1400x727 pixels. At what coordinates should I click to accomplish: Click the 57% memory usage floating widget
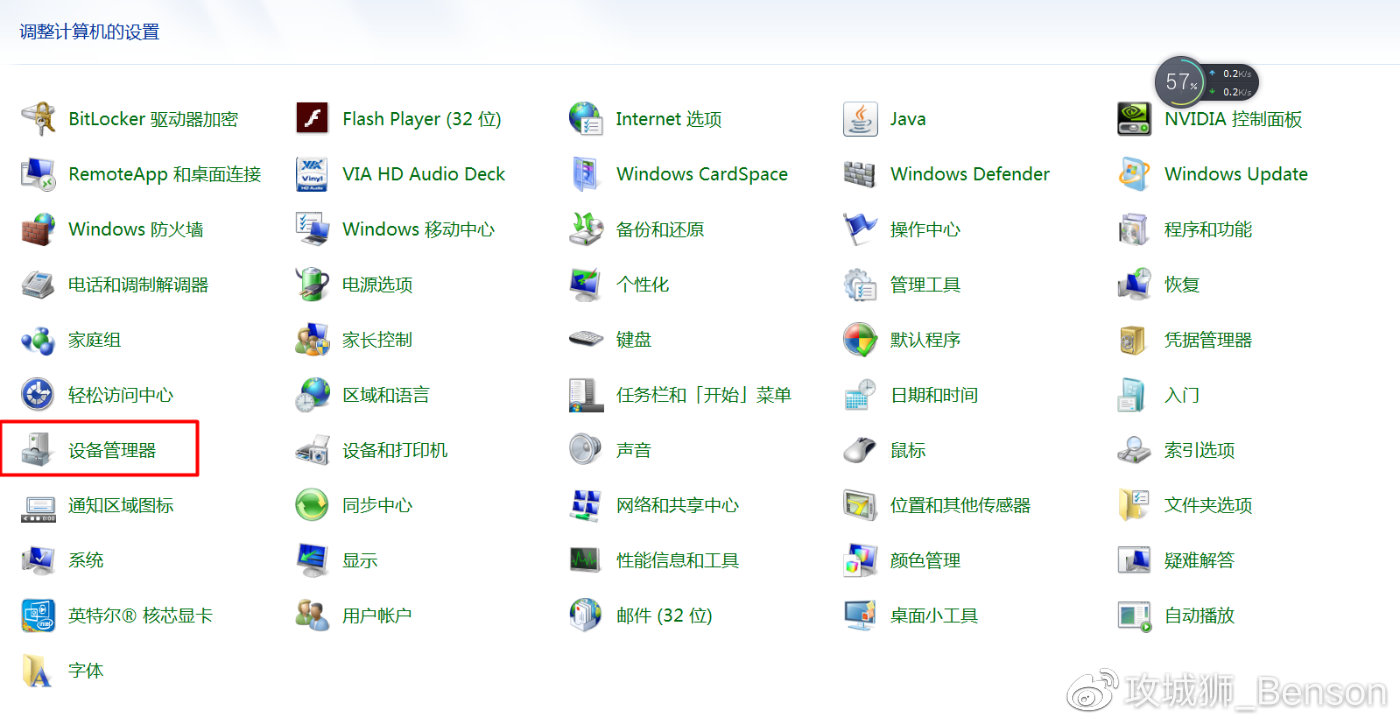pos(1181,82)
